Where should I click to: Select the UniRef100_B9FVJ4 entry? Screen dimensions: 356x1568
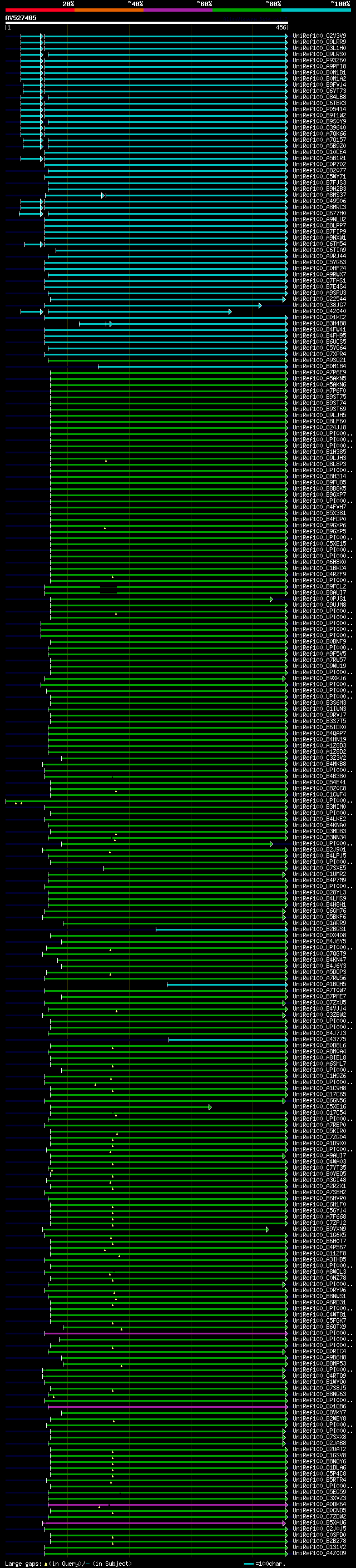(x=319, y=85)
